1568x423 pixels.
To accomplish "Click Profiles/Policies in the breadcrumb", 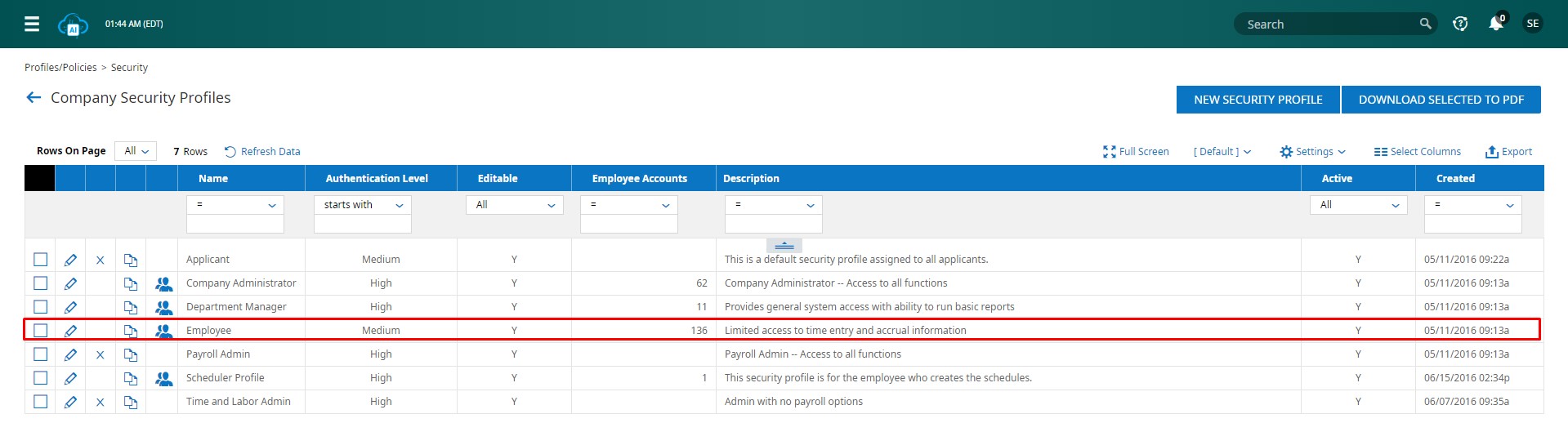I will pyautogui.click(x=60, y=68).
